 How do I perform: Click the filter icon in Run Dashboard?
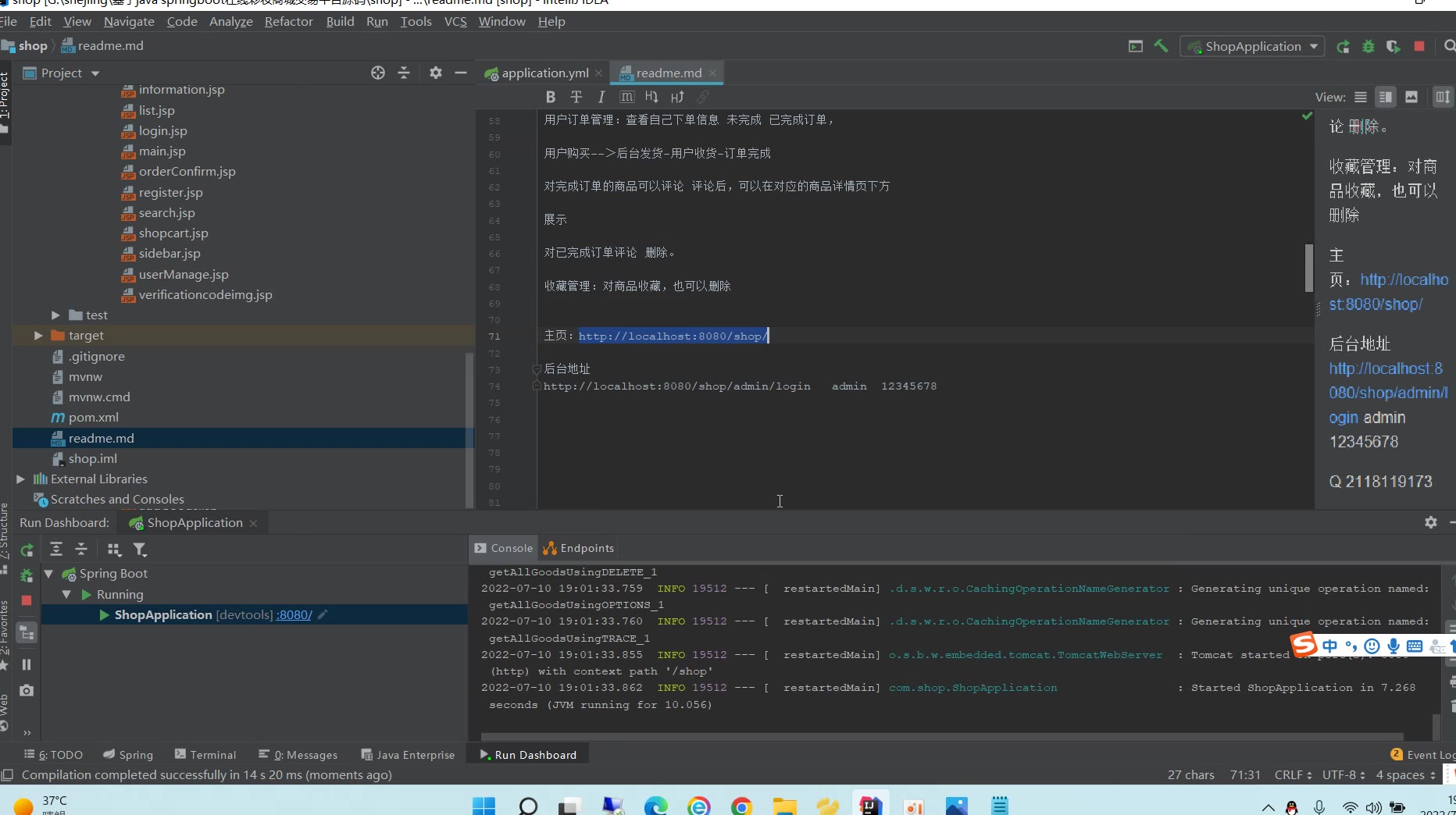coord(140,550)
